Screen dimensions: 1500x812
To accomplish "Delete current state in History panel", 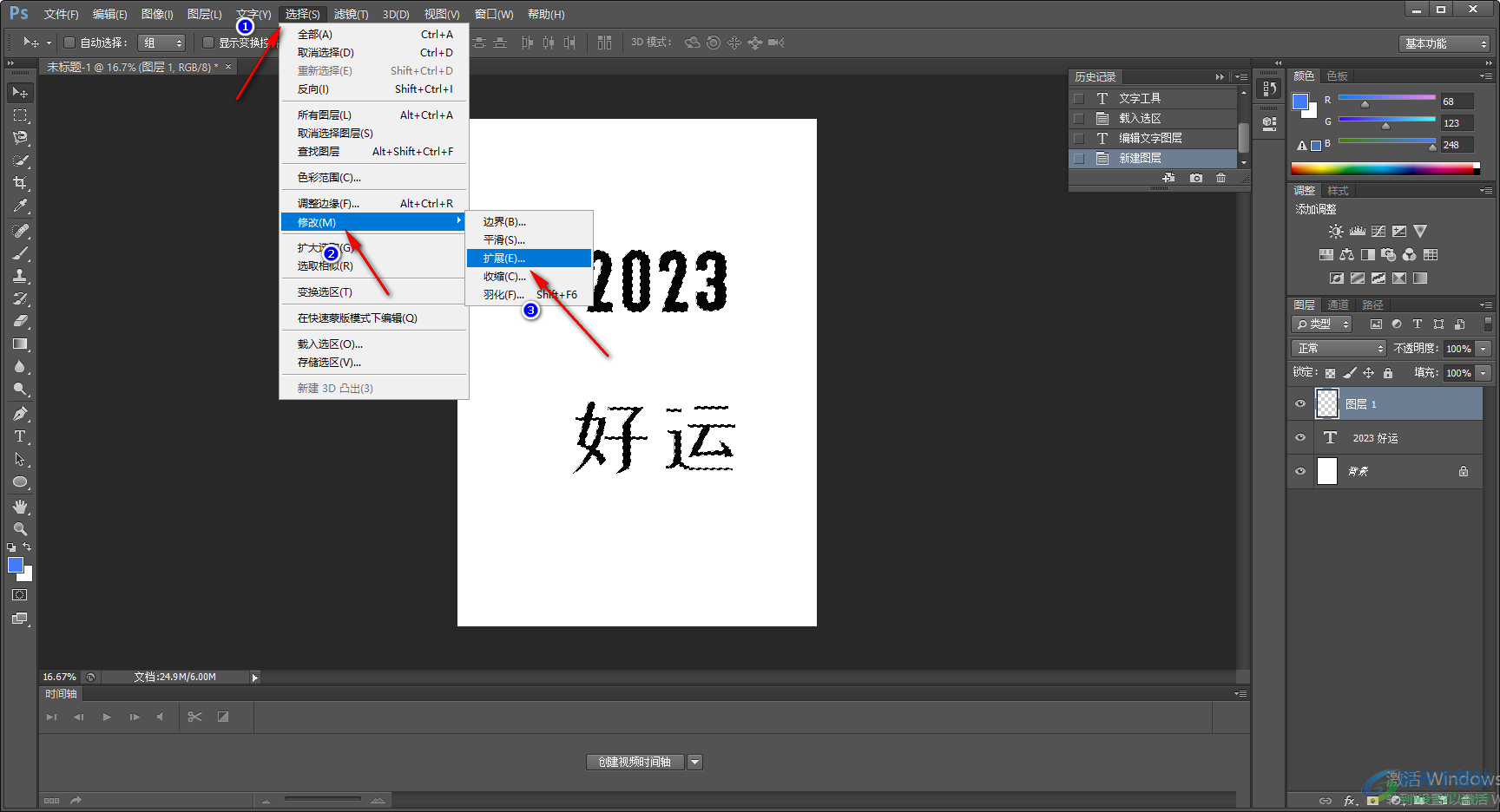I will (1221, 178).
